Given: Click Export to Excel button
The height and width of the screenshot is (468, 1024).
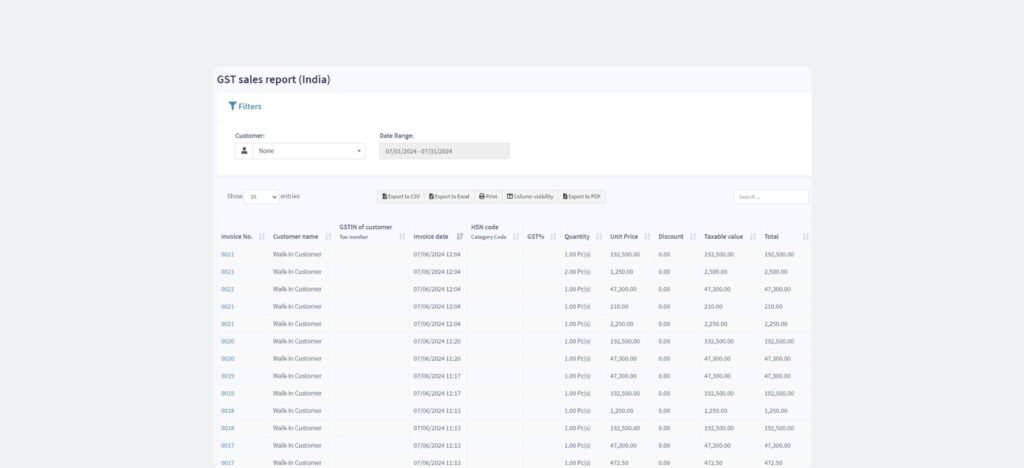Looking at the screenshot, I should 449,197.
